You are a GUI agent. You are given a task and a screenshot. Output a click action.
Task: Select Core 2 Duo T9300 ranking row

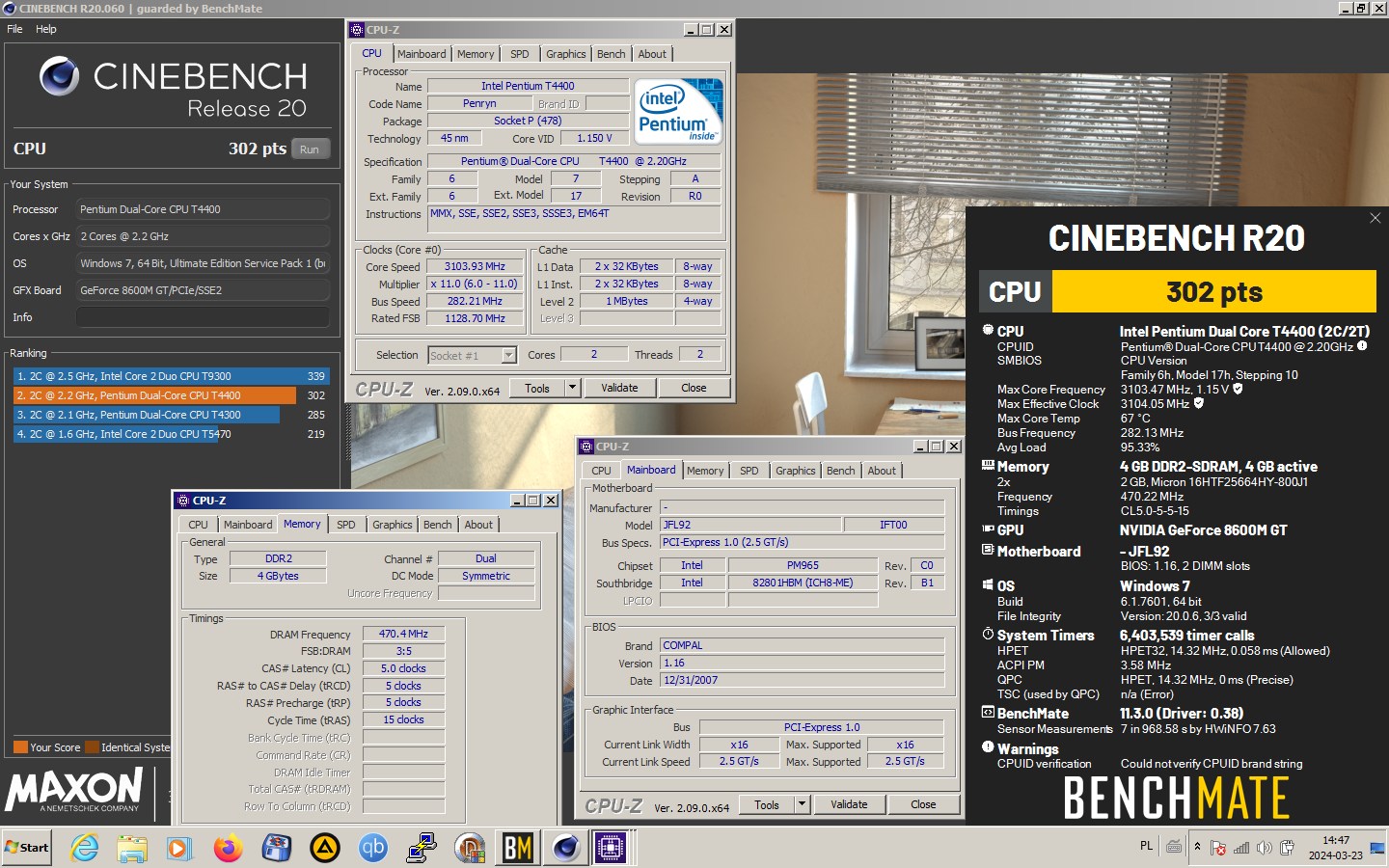click(171, 376)
